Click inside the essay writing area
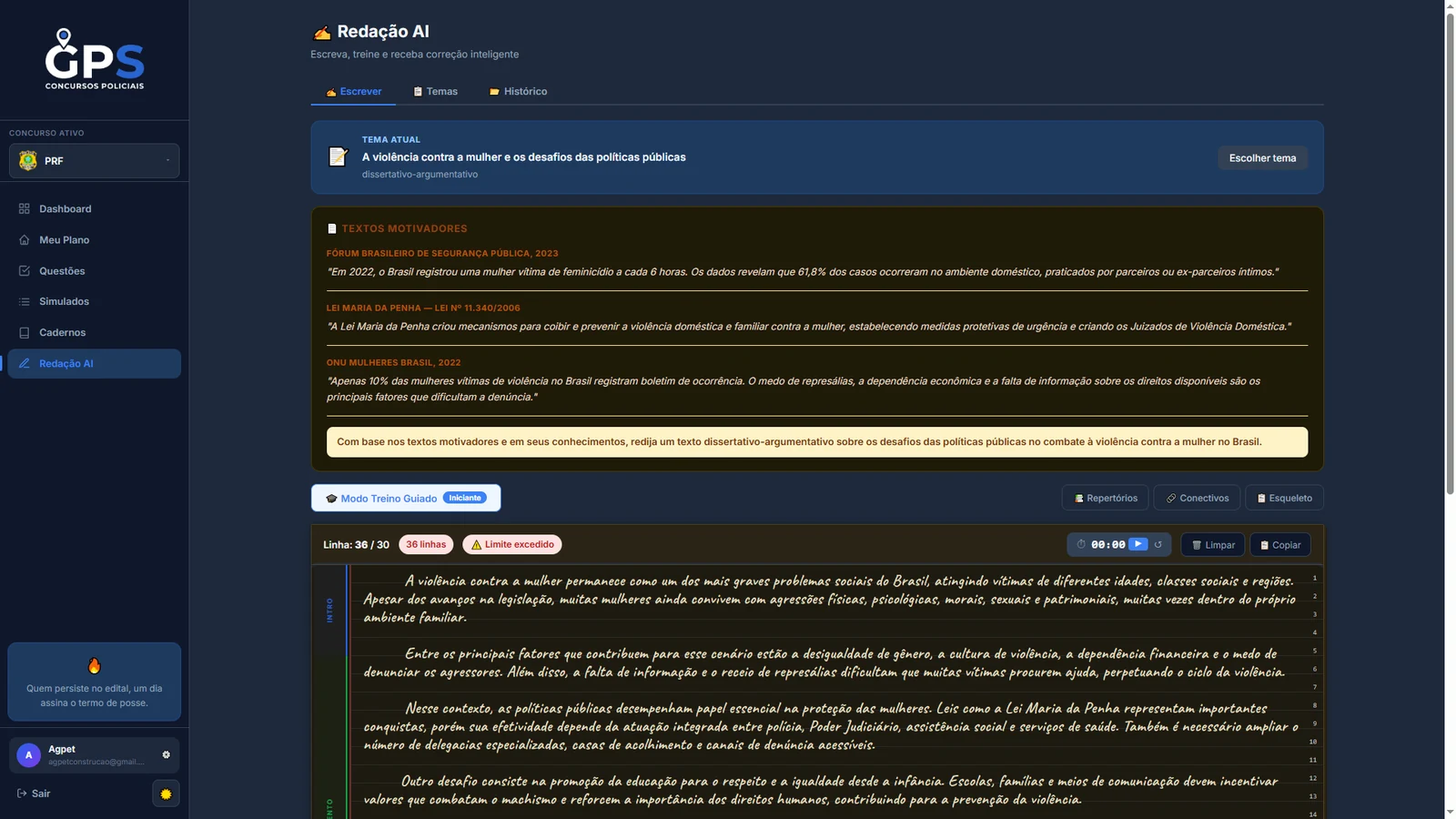1456x819 pixels. (x=830, y=692)
